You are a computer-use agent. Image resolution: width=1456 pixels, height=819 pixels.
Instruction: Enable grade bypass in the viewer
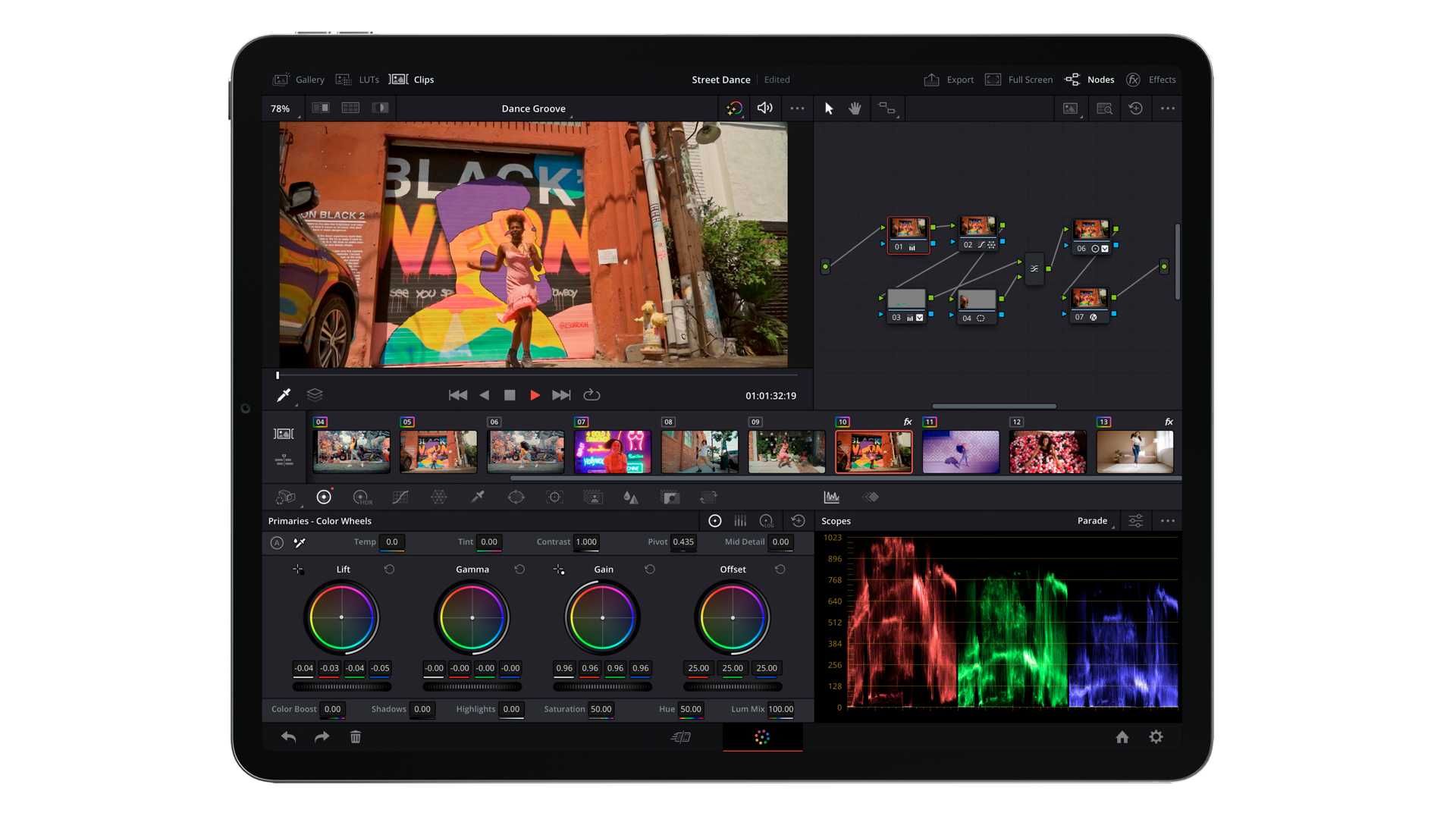733,108
